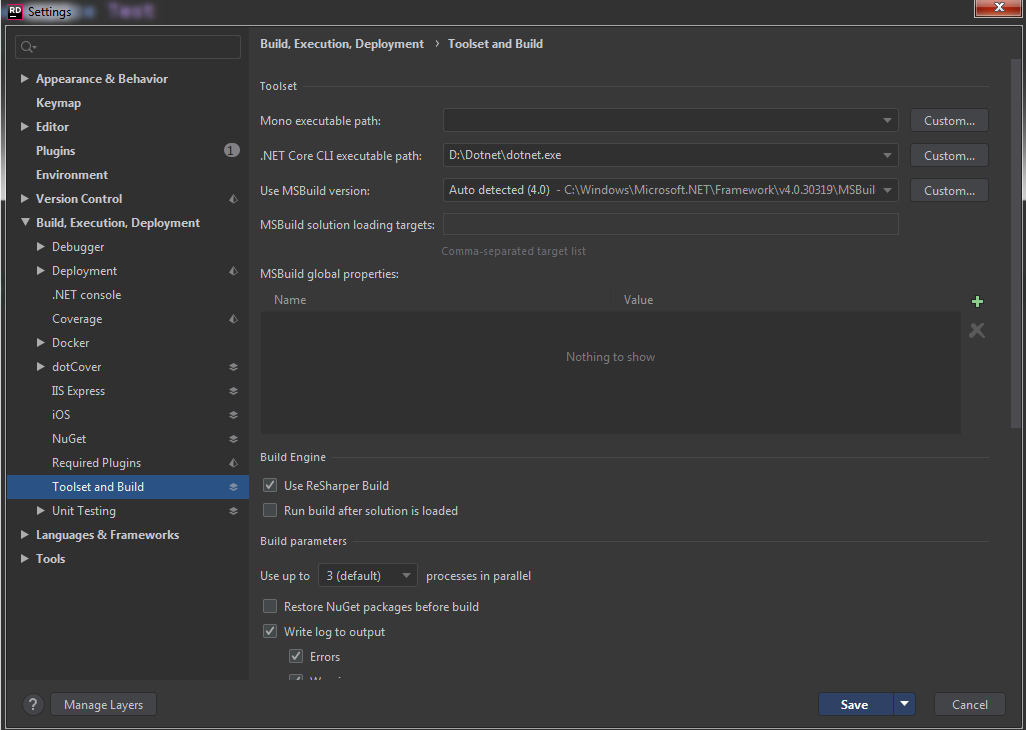The image size is (1026, 730).
Task: Click the Cancel button
Action: coord(969,705)
